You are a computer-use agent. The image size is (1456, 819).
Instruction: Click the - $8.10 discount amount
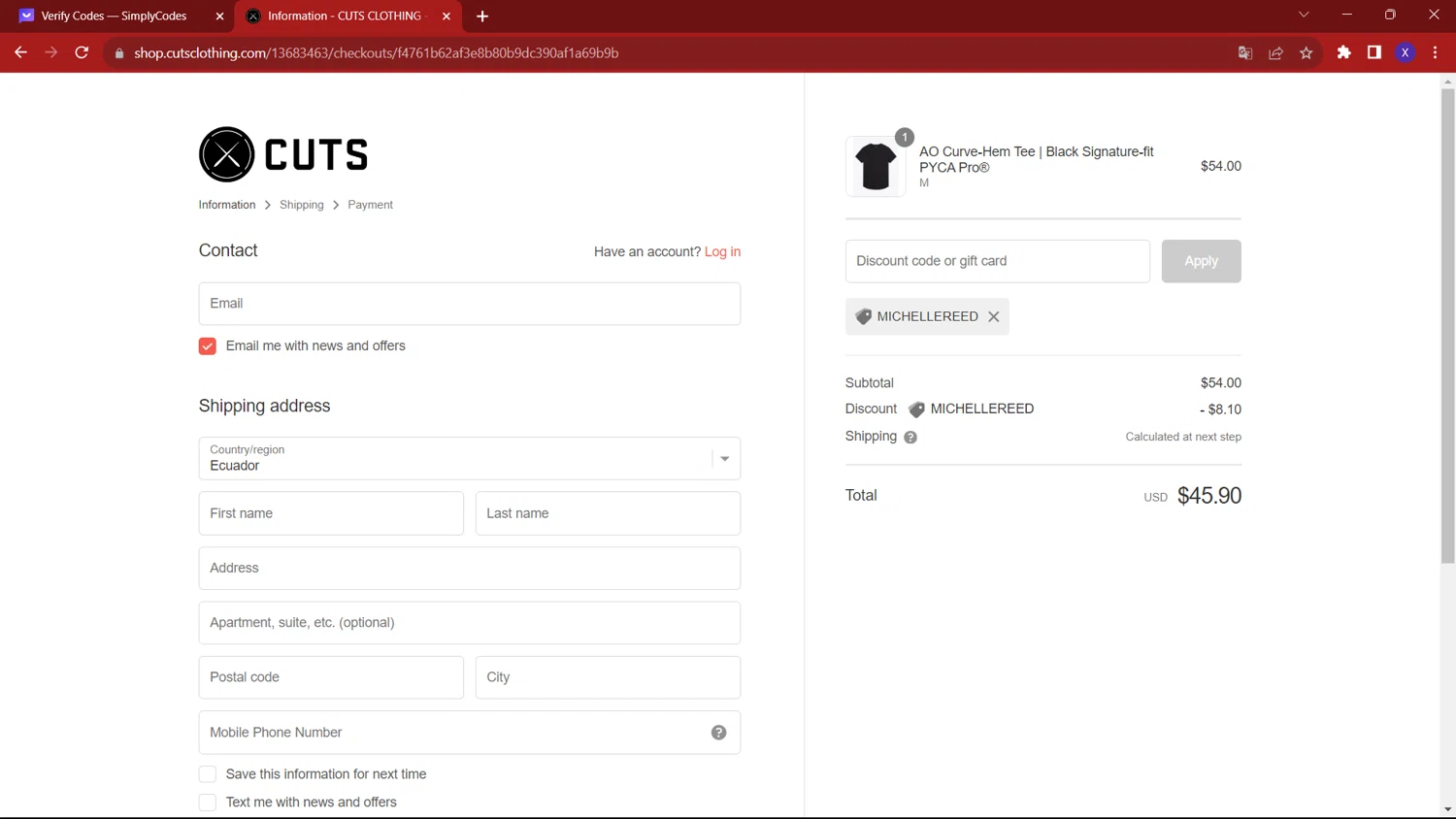(x=1220, y=409)
